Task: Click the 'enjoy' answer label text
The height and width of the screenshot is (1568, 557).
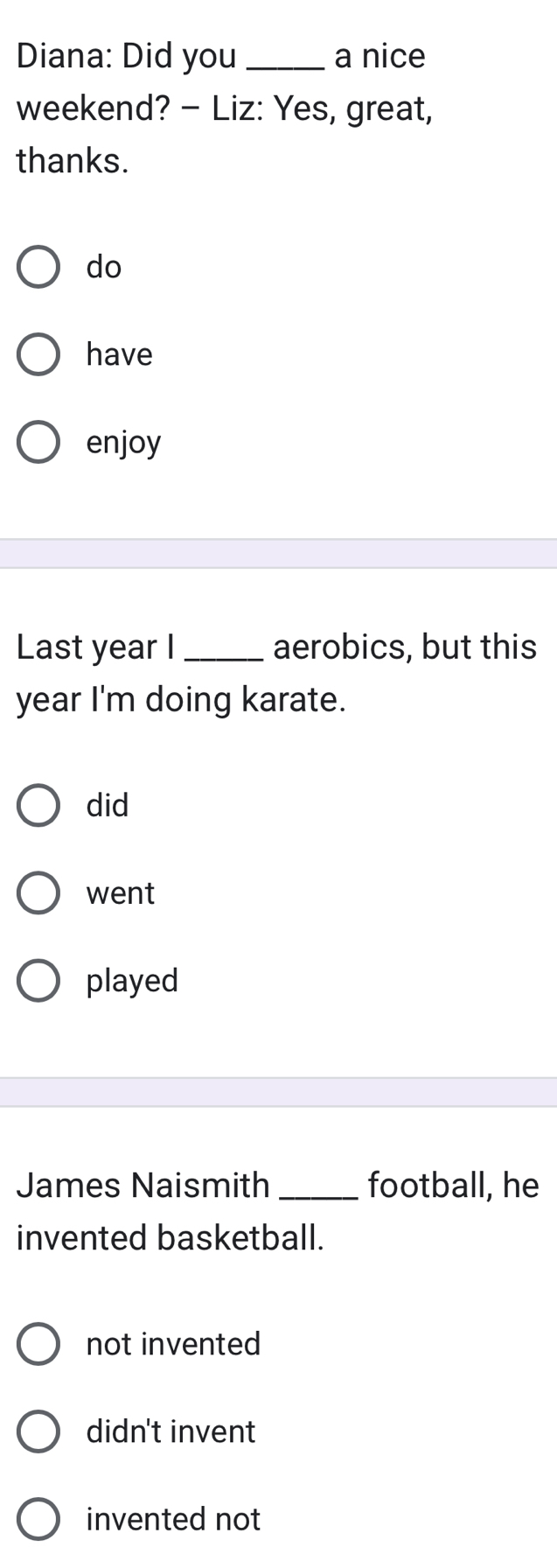Action: point(124,444)
